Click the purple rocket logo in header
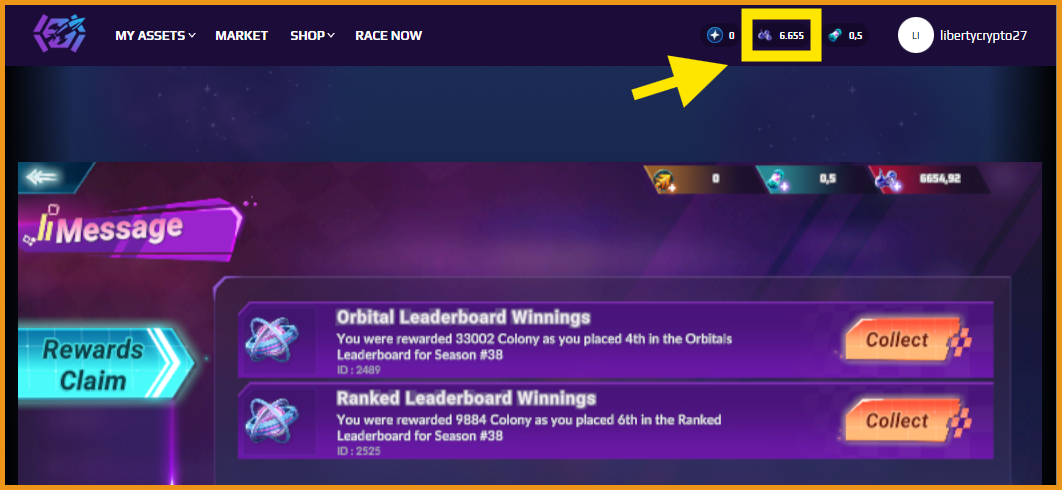Screen dimensions: 1062x490 [59, 35]
